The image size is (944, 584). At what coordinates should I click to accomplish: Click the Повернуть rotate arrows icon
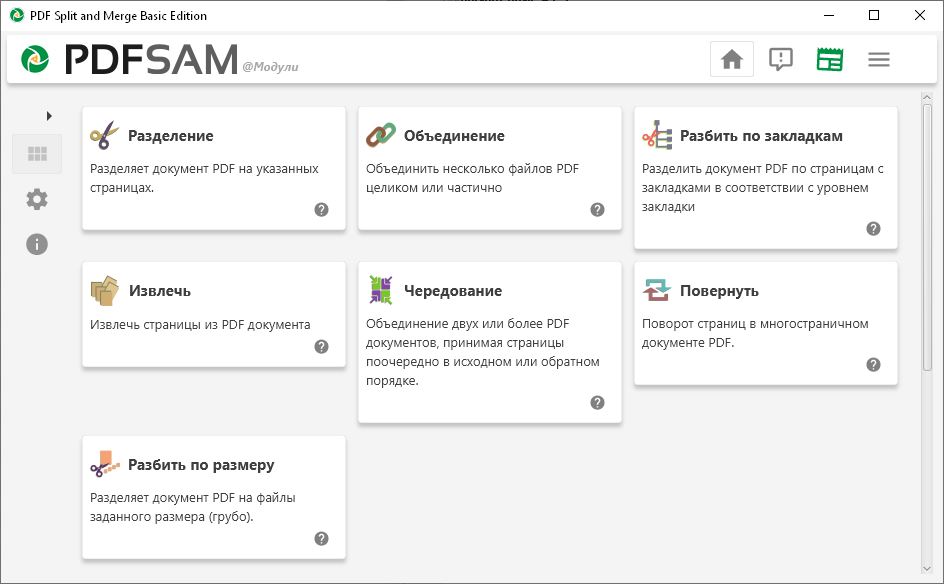tap(656, 291)
